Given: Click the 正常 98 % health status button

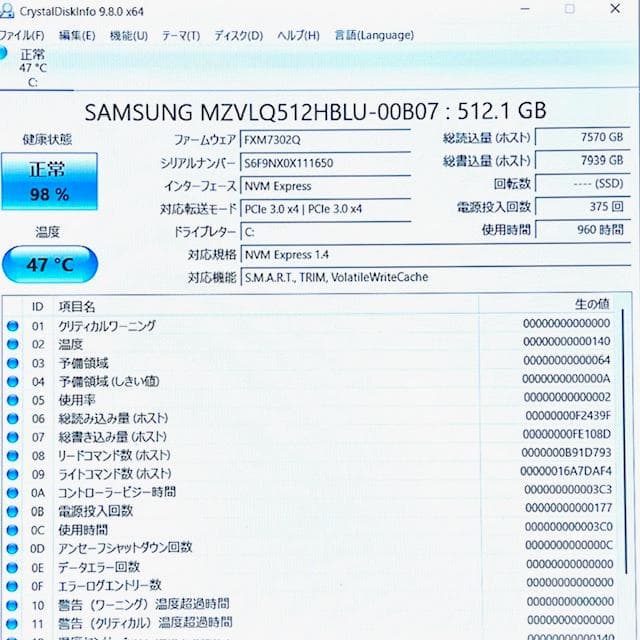Looking at the screenshot, I should (49, 181).
